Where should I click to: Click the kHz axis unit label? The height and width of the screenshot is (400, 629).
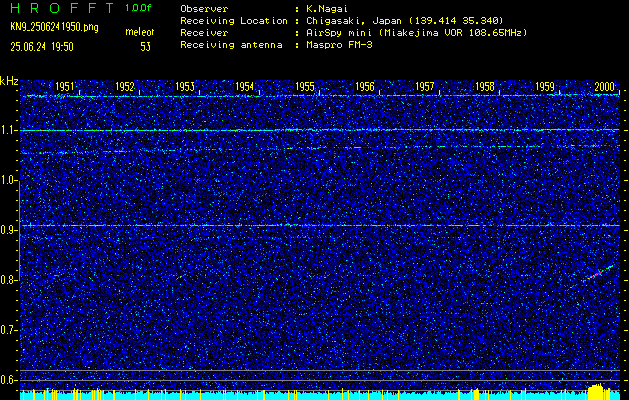(9, 81)
